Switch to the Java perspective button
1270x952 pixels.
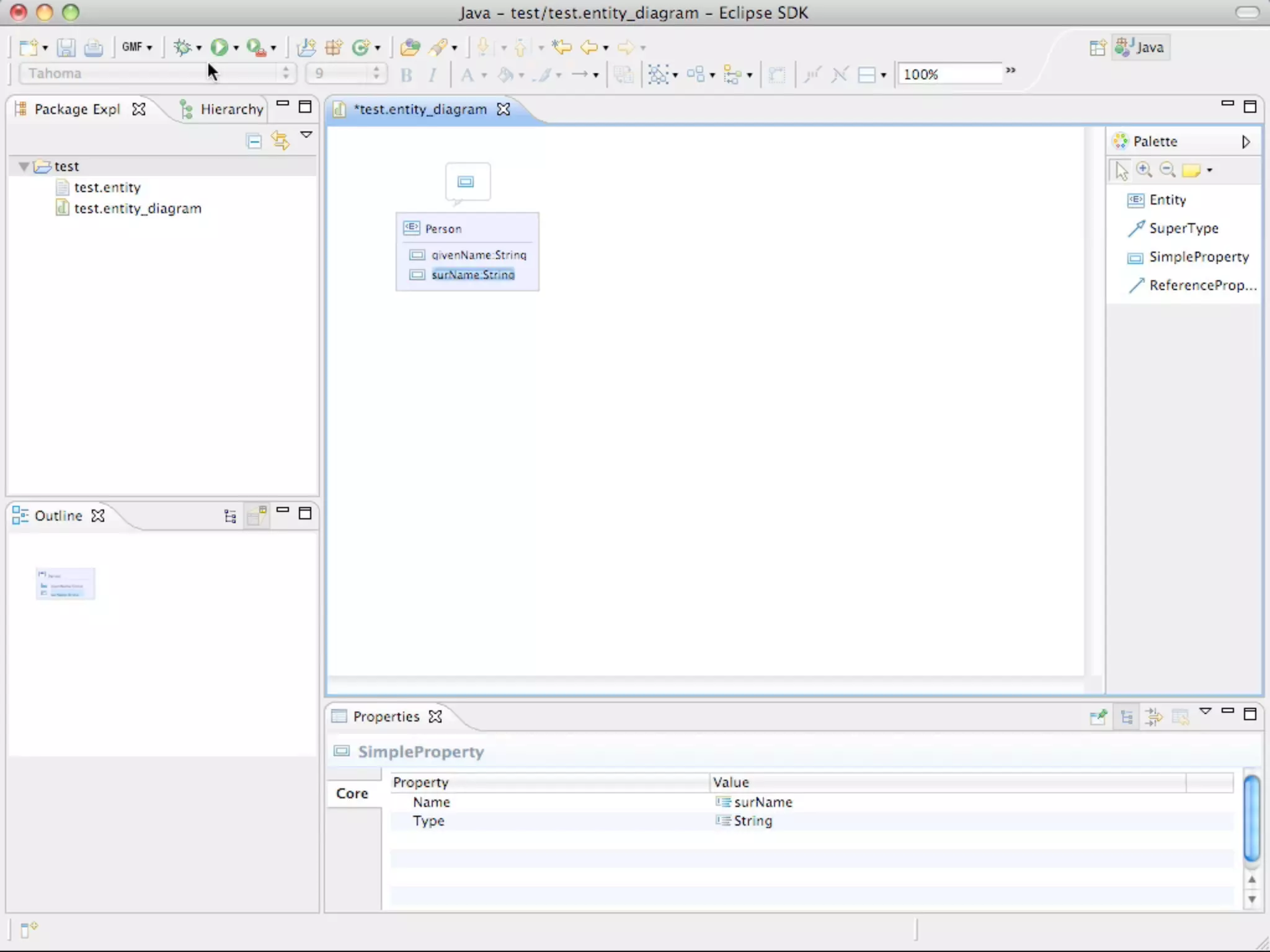coord(1142,47)
